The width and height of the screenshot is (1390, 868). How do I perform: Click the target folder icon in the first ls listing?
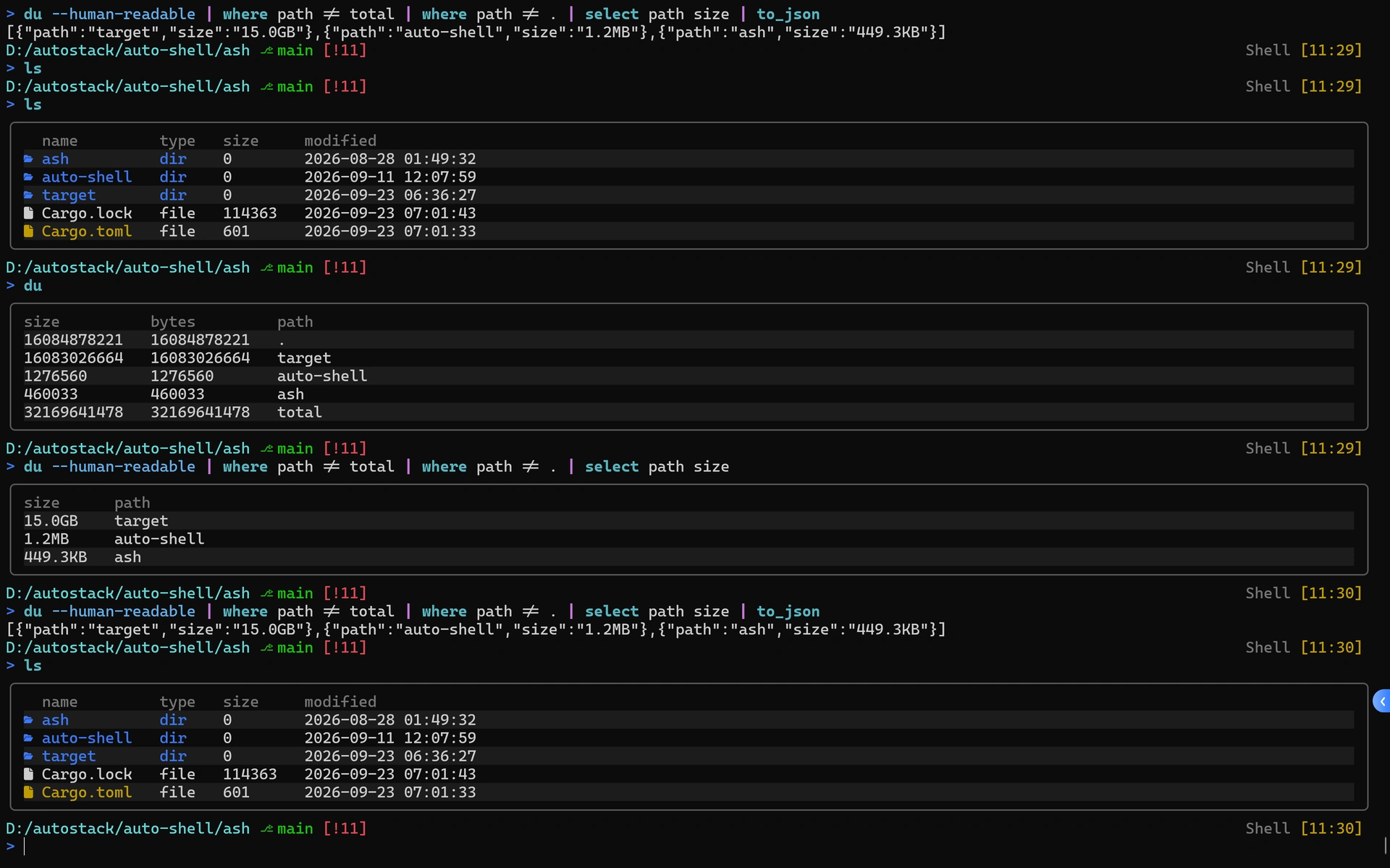coord(28,195)
